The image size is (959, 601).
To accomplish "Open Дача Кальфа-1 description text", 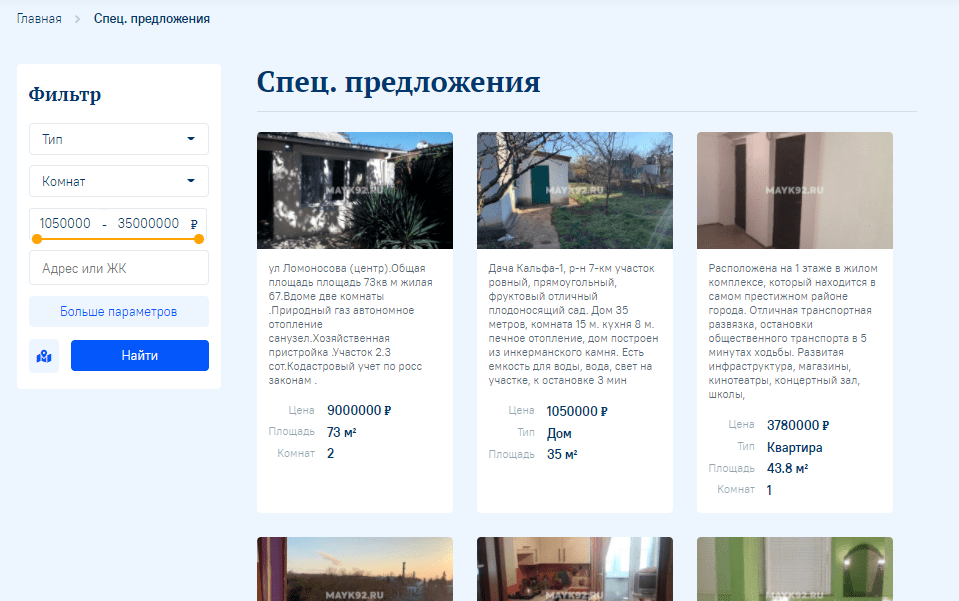I will coord(573,324).
